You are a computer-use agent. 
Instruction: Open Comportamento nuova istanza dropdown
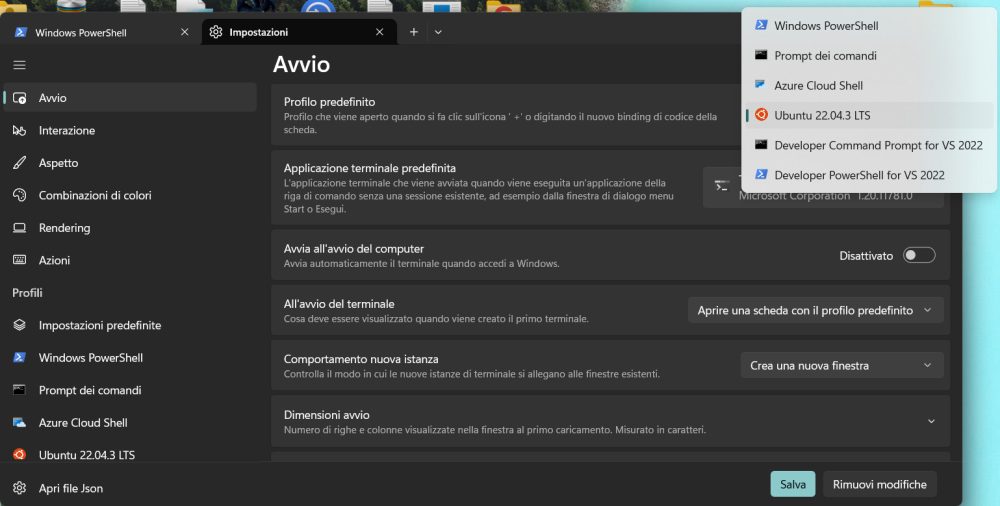click(841, 365)
